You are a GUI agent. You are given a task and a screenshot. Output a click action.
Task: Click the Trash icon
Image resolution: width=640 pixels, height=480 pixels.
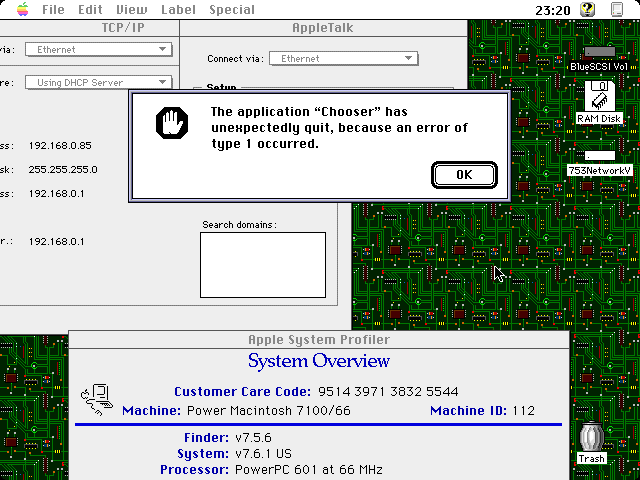[591, 438]
